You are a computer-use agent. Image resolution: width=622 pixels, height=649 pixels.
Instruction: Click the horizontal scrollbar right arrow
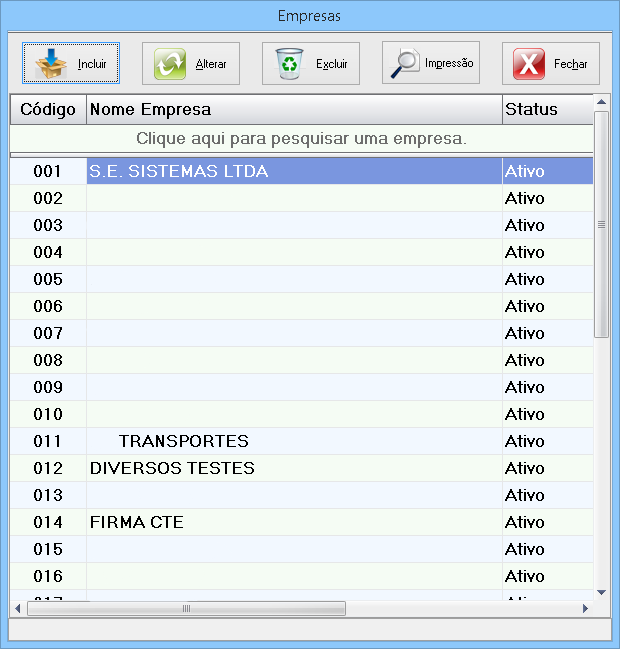[585, 608]
